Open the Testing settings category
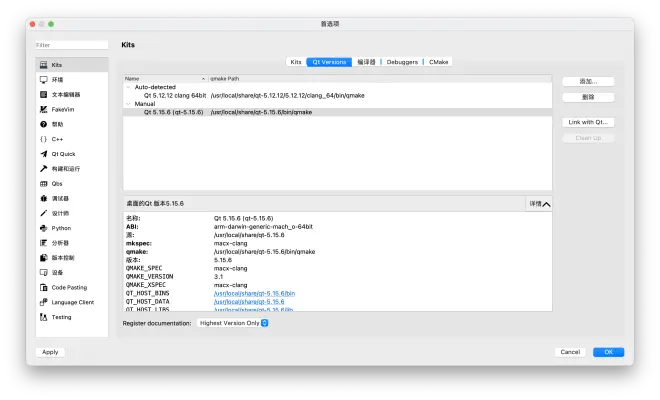 [x=72, y=317]
